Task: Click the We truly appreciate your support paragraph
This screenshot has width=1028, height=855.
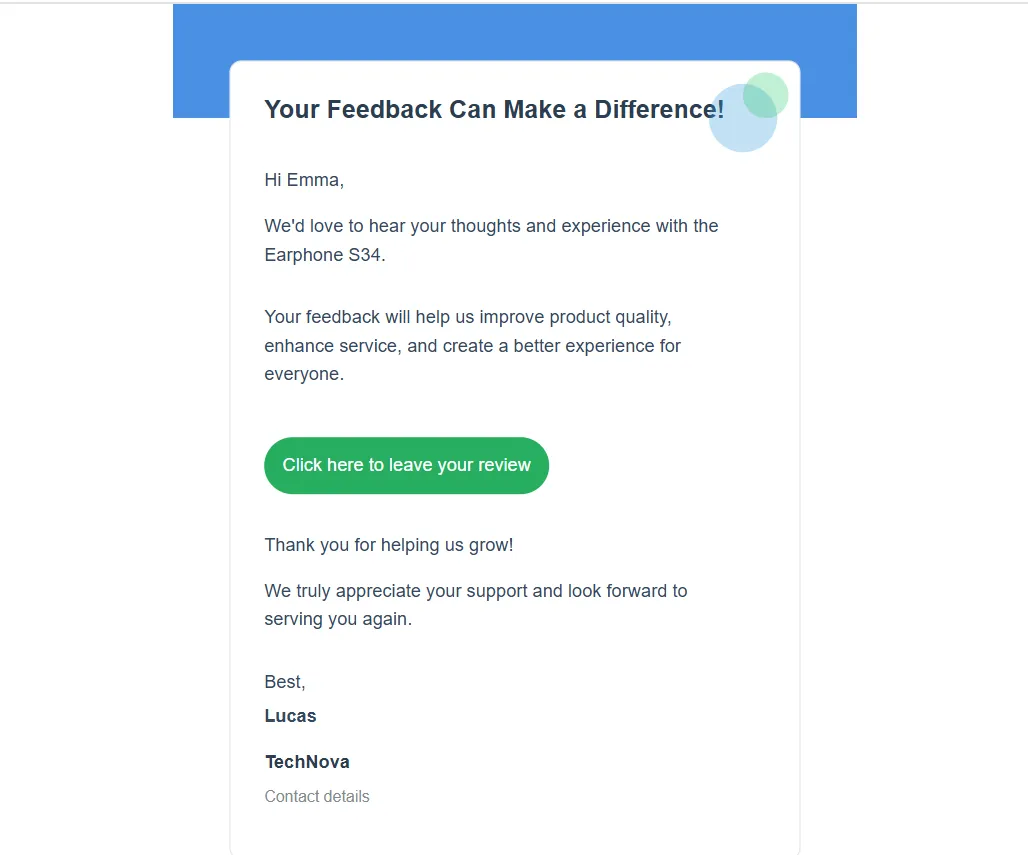Action: click(475, 590)
